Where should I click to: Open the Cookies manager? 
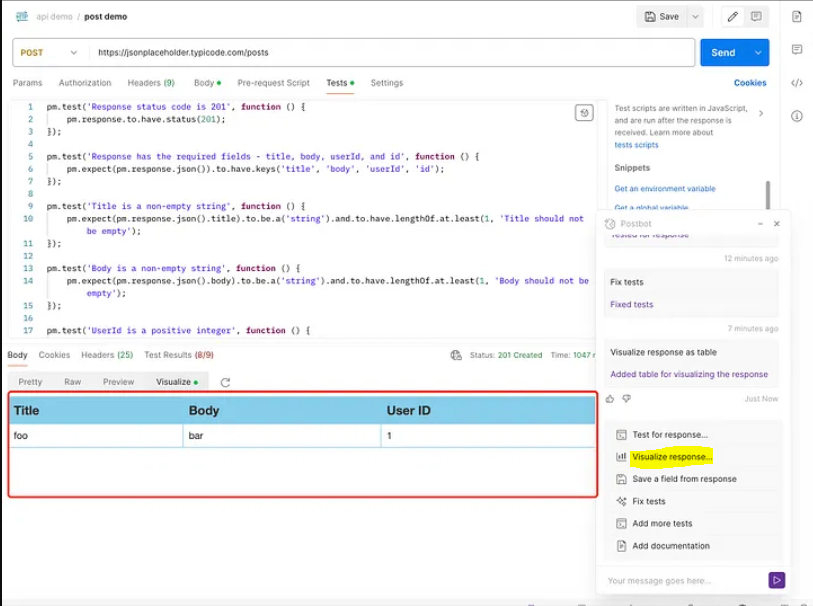(750, 83)
